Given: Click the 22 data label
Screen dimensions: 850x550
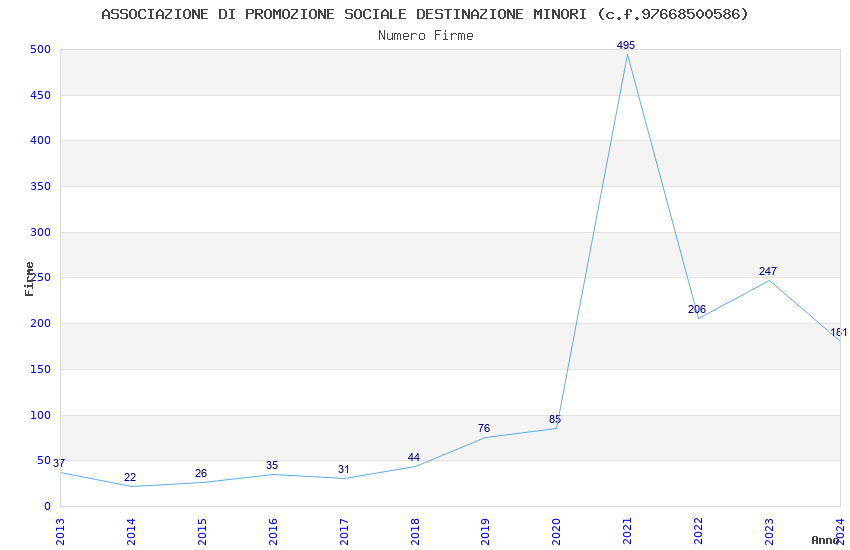Looking at the screenshot, I should pyautogui.click(x=130, y=477).
